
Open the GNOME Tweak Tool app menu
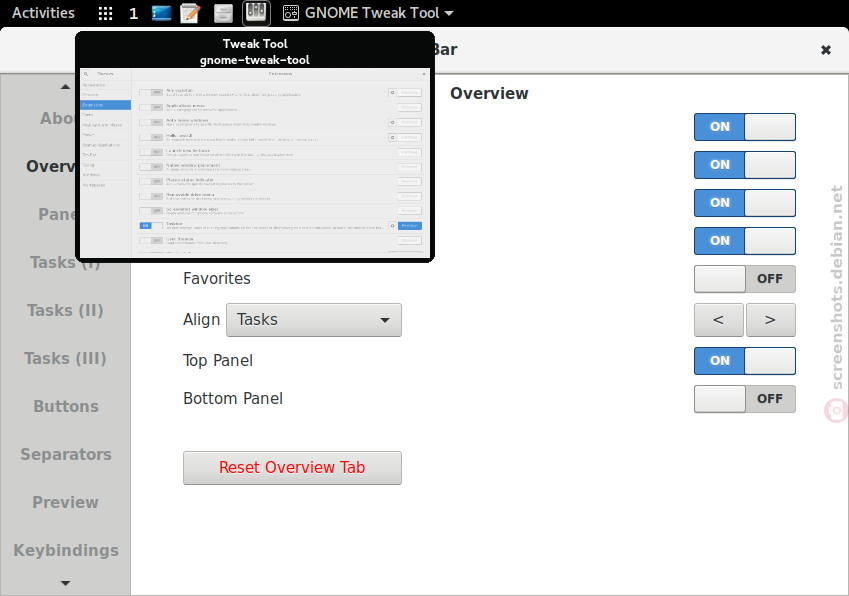[x=368, y=13]
